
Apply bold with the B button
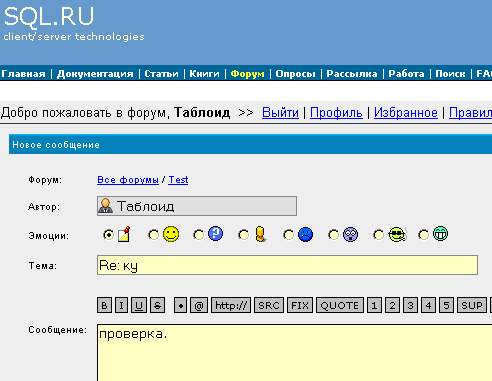tap(104, 305)
